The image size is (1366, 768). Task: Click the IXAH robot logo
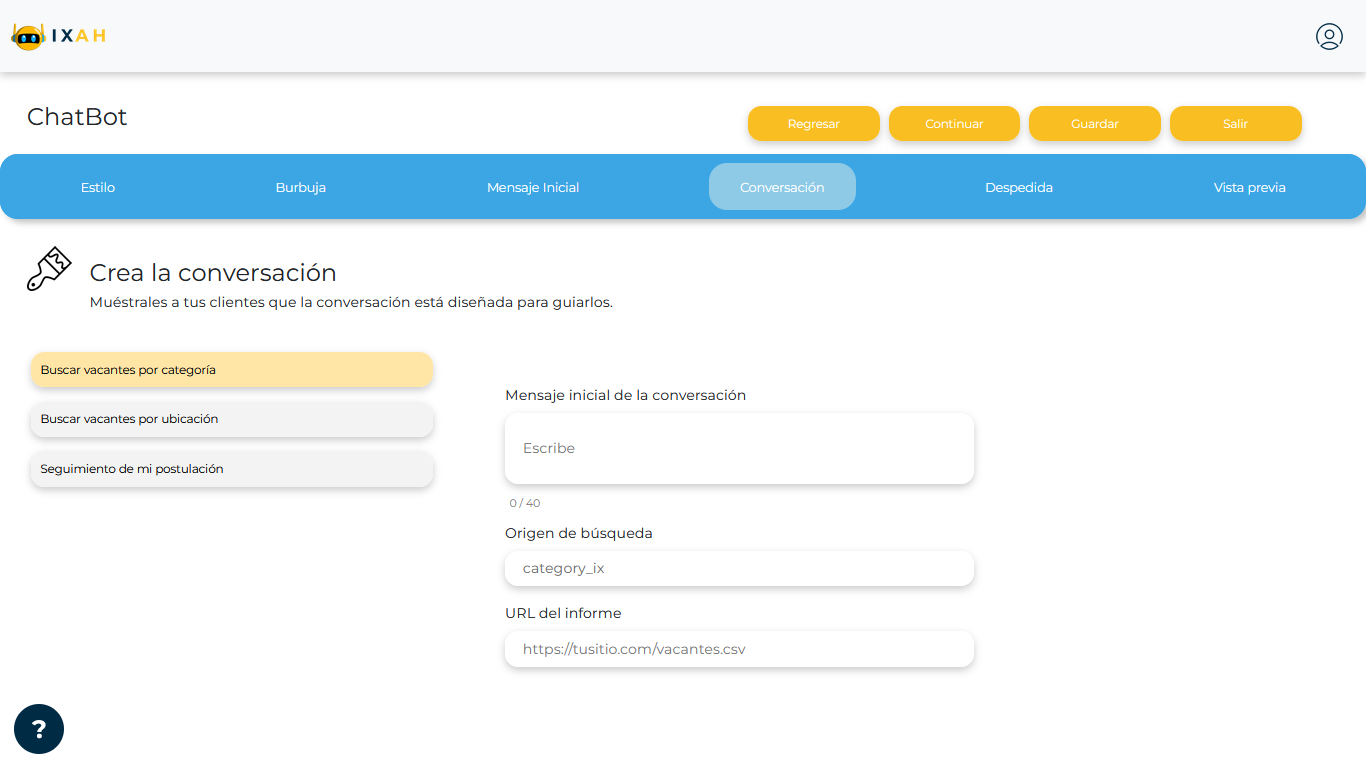pyautogui.click(x=58, y=36)
